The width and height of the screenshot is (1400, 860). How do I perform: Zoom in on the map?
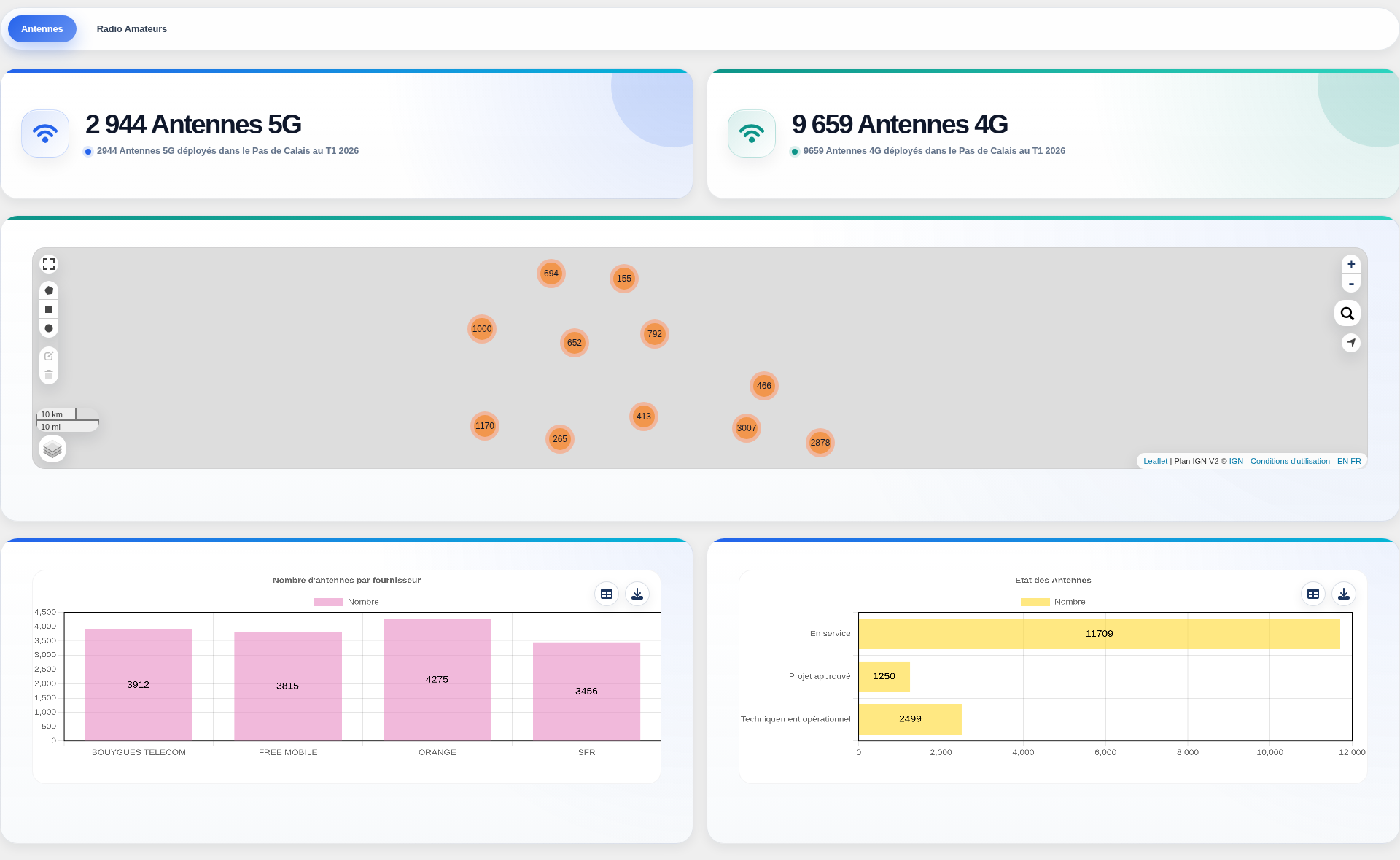(x=1351, y=264)
